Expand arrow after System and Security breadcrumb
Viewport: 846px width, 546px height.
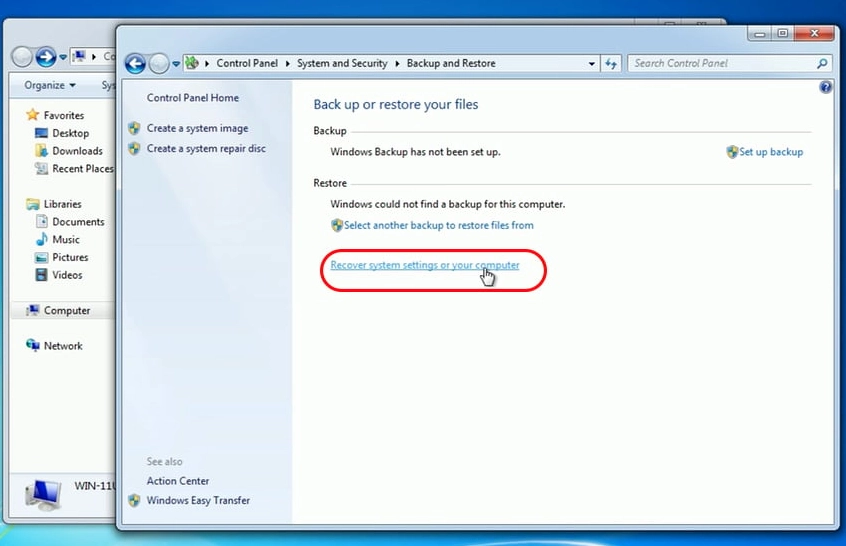tap(397, 64)
